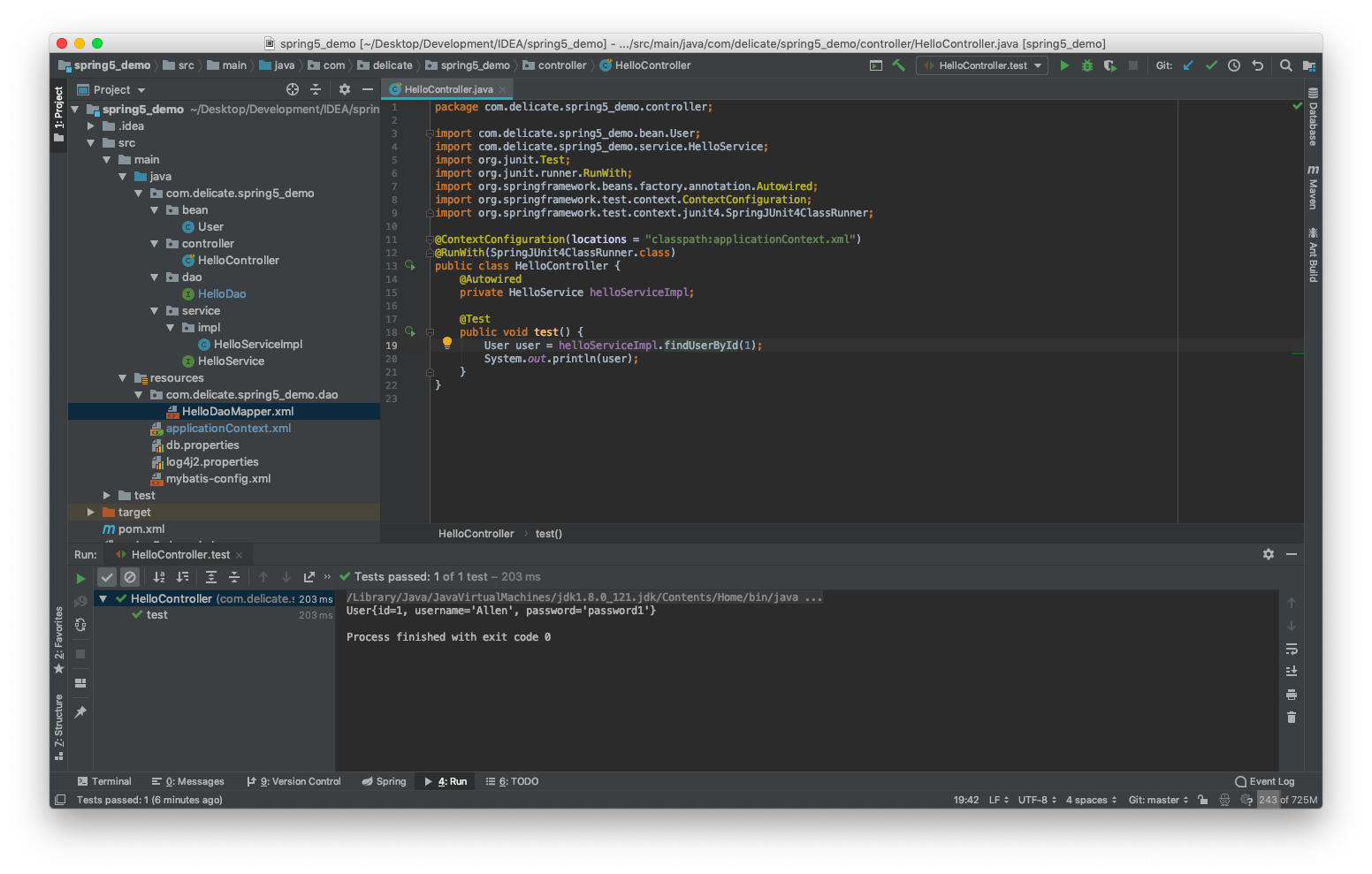Sort test results by duration
The image size is (1372, 874).
[x=182, y=577]
